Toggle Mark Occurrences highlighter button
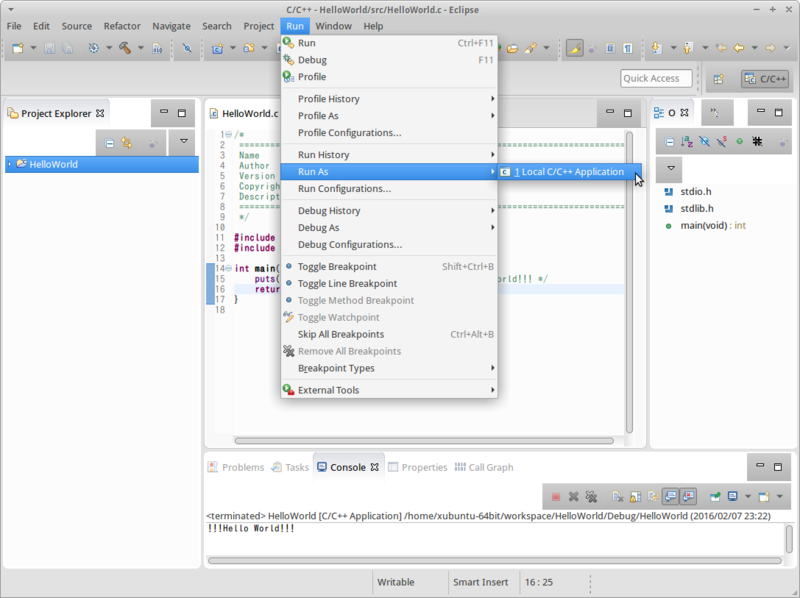 574,48
